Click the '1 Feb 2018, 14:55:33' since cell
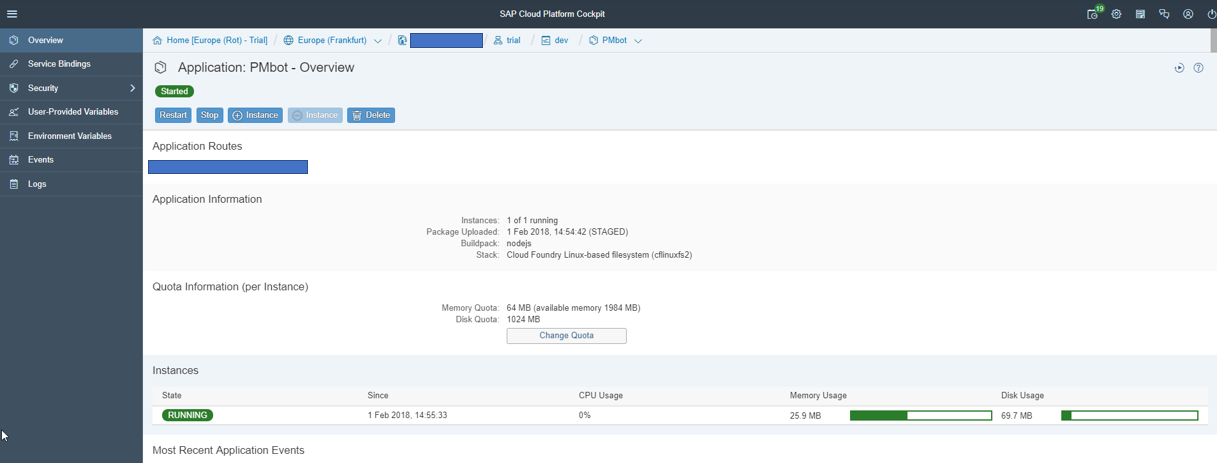Image resolution: width=1217 pixels, height=463 pixels. [x=407, y=415]
